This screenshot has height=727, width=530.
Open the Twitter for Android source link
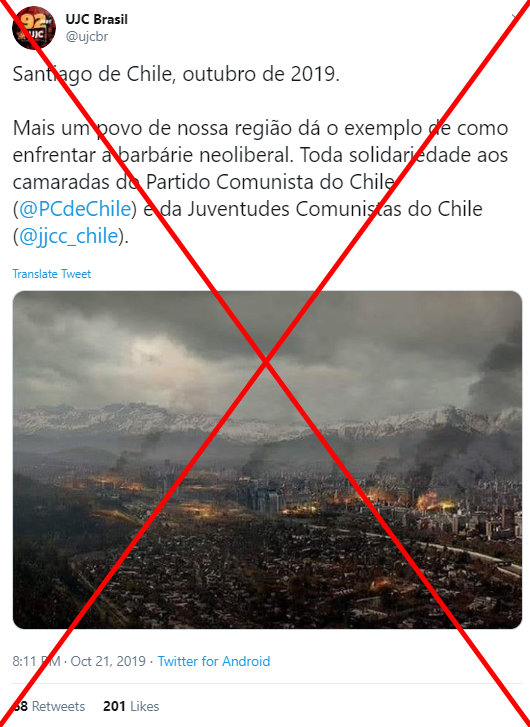[x=214, y=661]
